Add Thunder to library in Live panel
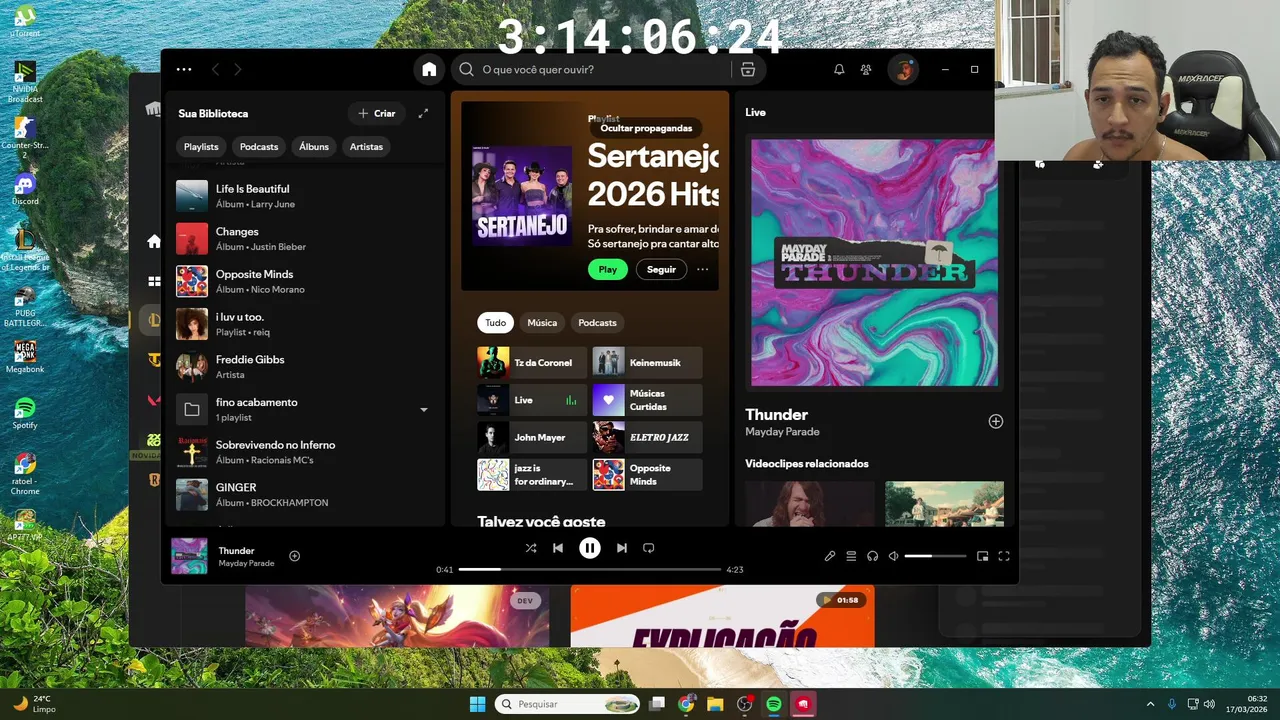Viewport: 1280px width, 720px height. 995,421
